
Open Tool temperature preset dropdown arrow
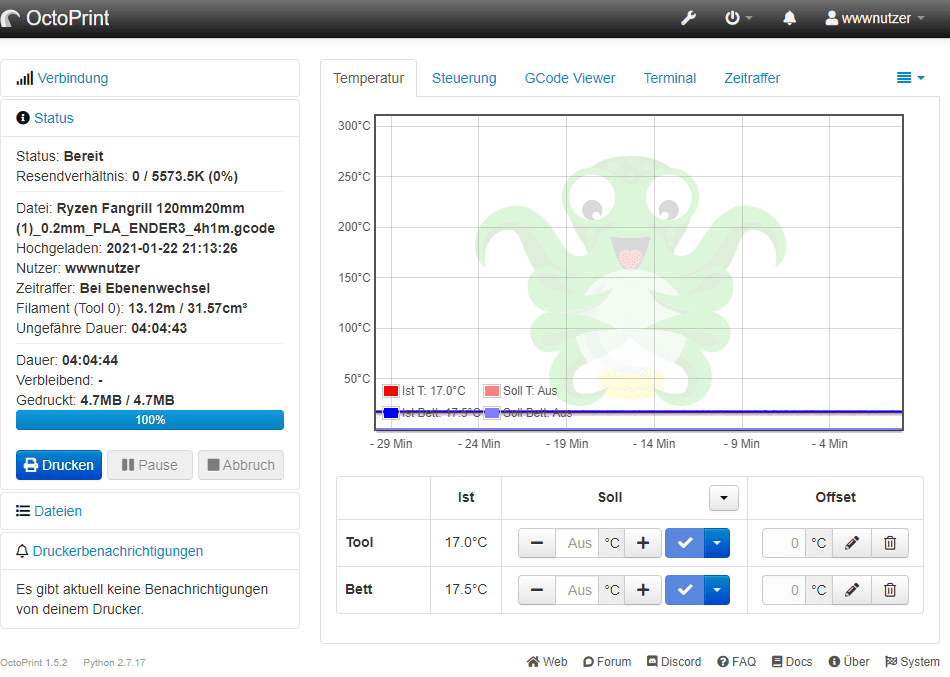coord(717,543)
